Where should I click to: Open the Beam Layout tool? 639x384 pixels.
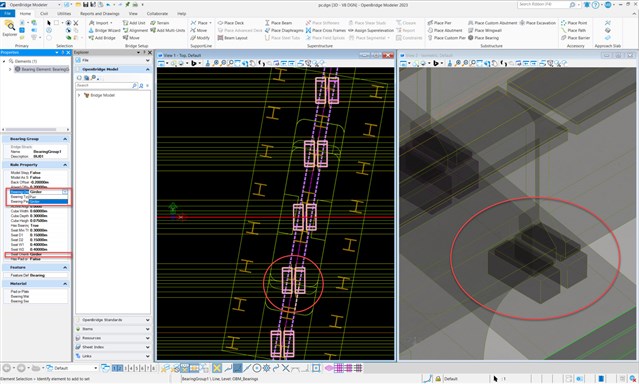coord(232,38)
